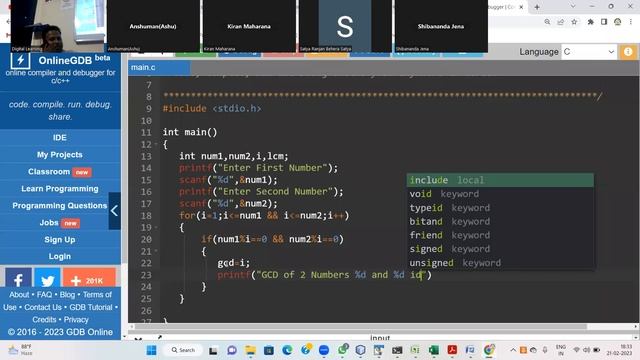Open IDE in the sidebar menu
The height and width of the screenshot is (360, 640).
pyautogui.click(x=60, y=138)
